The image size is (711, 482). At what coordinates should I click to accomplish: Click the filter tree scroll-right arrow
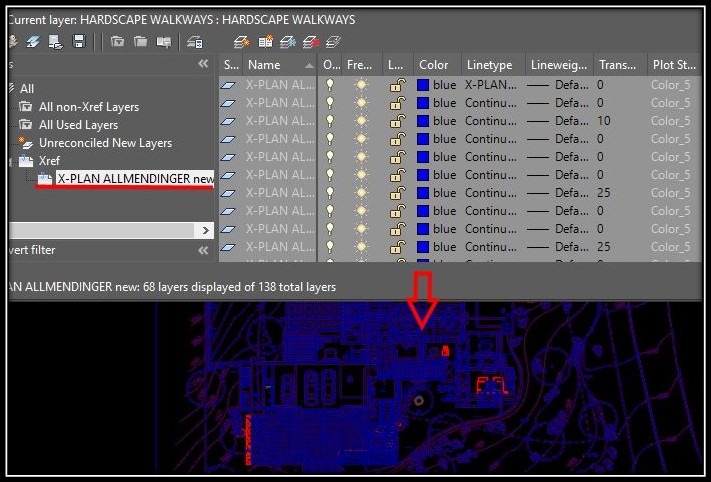205,230
